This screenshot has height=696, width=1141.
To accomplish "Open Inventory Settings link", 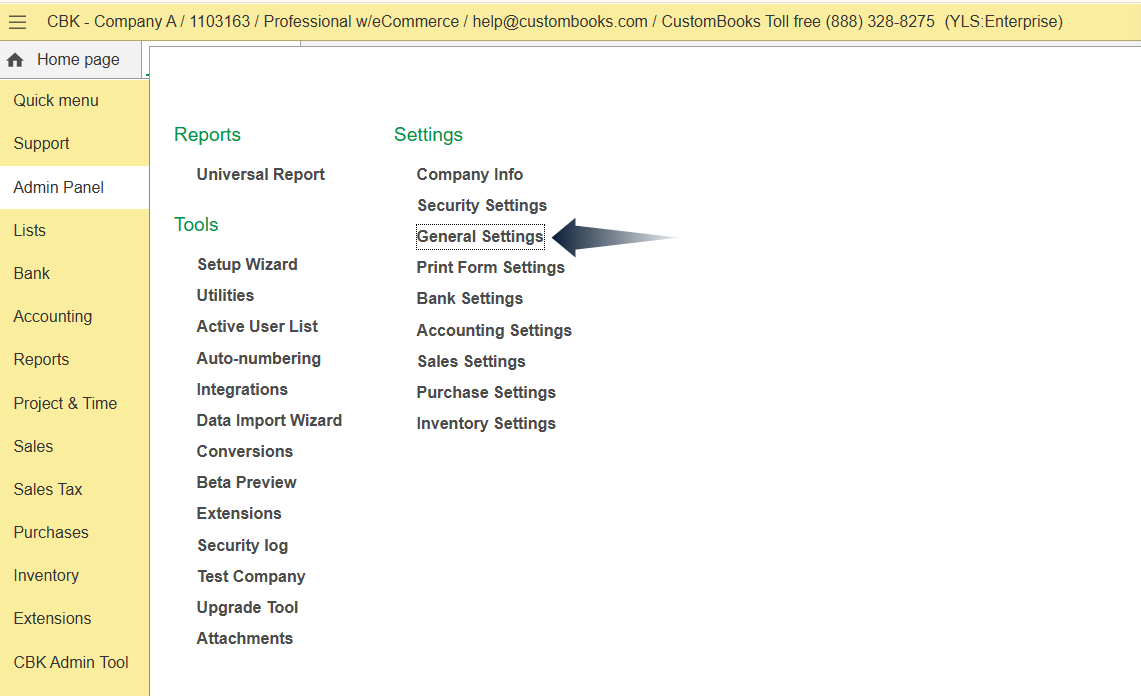I will click(486, 423).
